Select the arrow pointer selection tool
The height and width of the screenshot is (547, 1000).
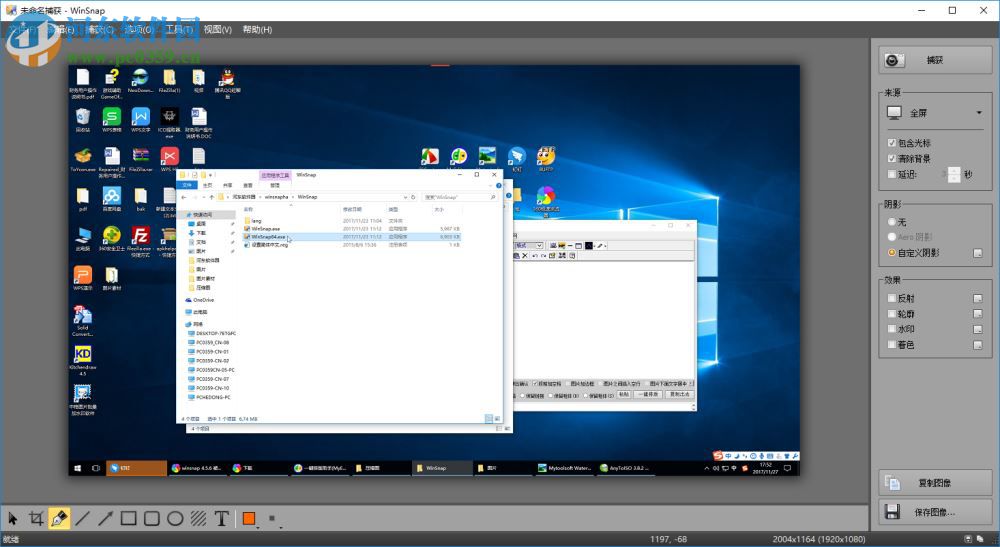pyautogui.click(x=13, y=519)
